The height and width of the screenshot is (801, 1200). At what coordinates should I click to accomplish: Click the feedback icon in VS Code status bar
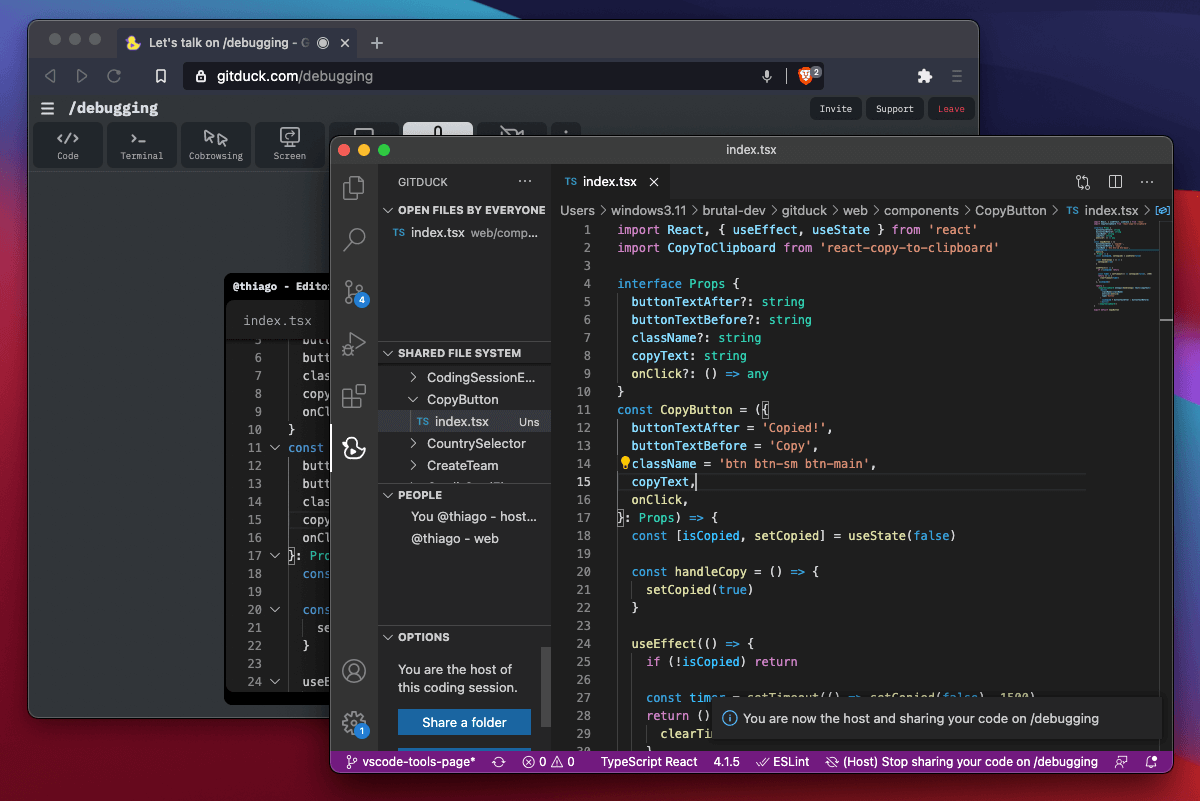point(1122,762)
